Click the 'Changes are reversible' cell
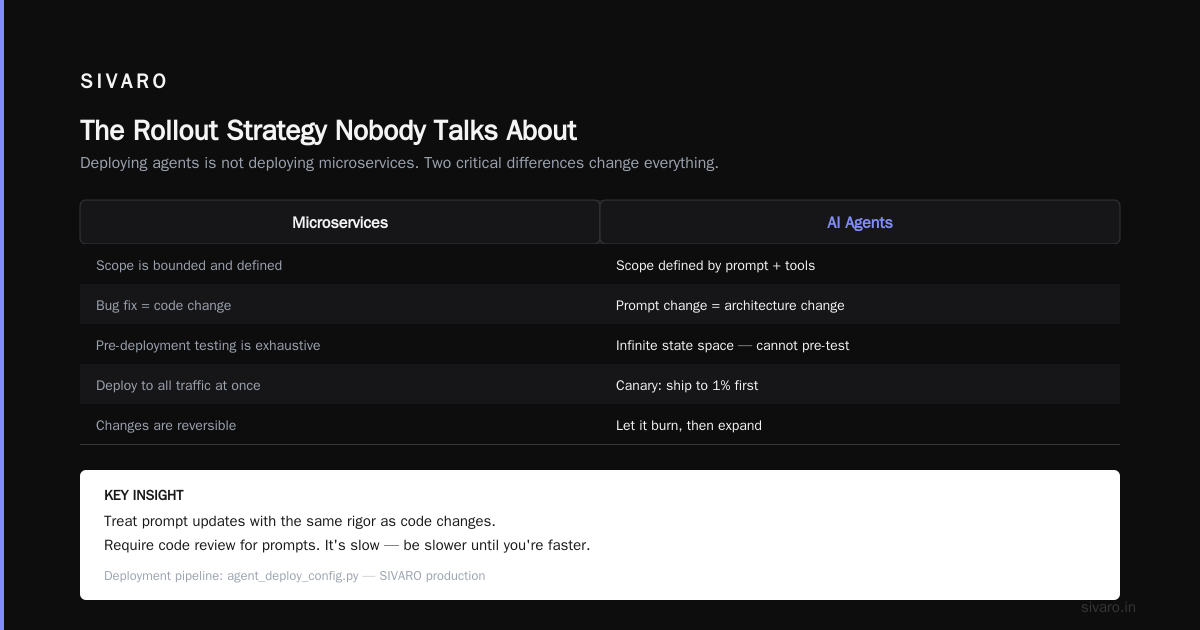The height and width of the screenshot is (630, 1200). 340,425
